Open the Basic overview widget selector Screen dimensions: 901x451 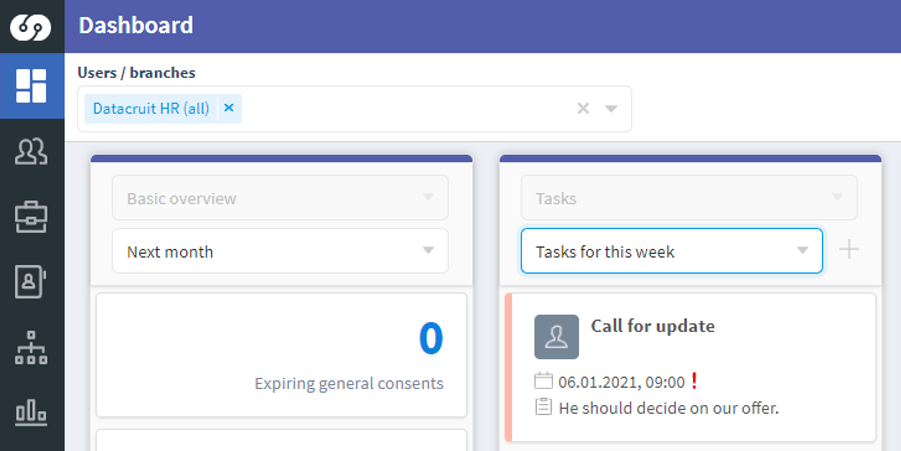(280, 198)
